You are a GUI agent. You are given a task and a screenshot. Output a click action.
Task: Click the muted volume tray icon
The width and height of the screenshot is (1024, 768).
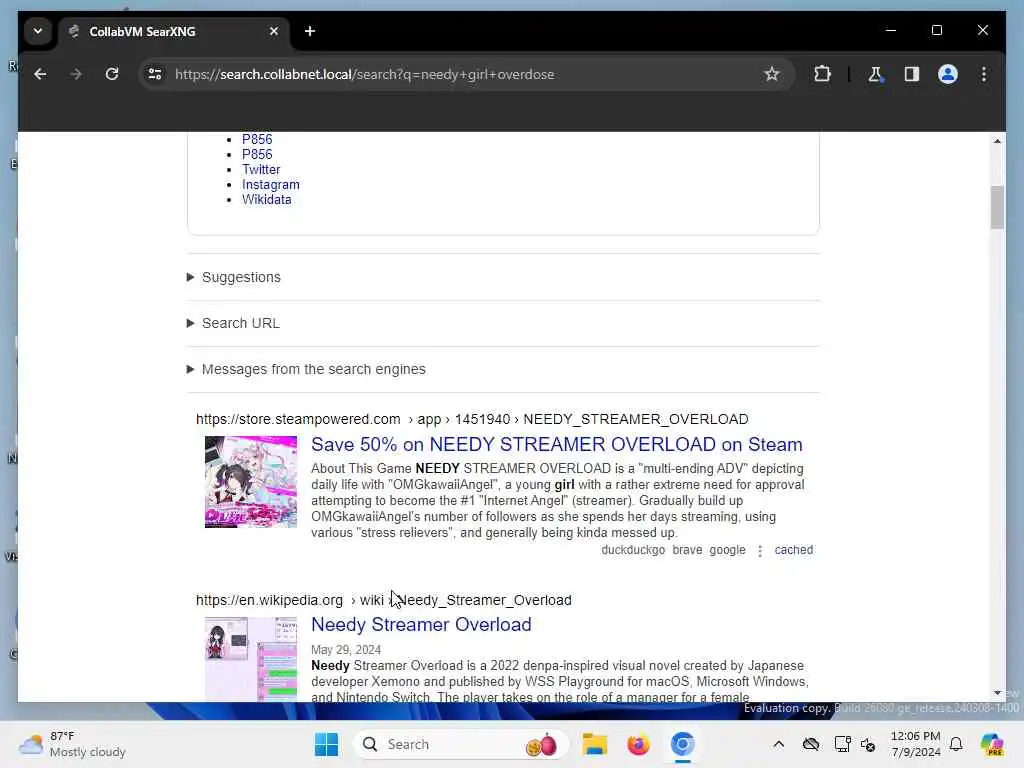pos(868,744)
